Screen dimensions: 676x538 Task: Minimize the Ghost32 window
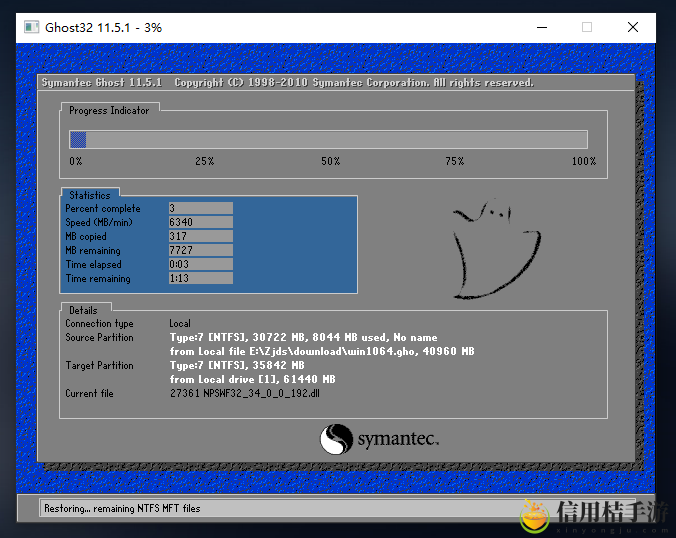(542, 27)
